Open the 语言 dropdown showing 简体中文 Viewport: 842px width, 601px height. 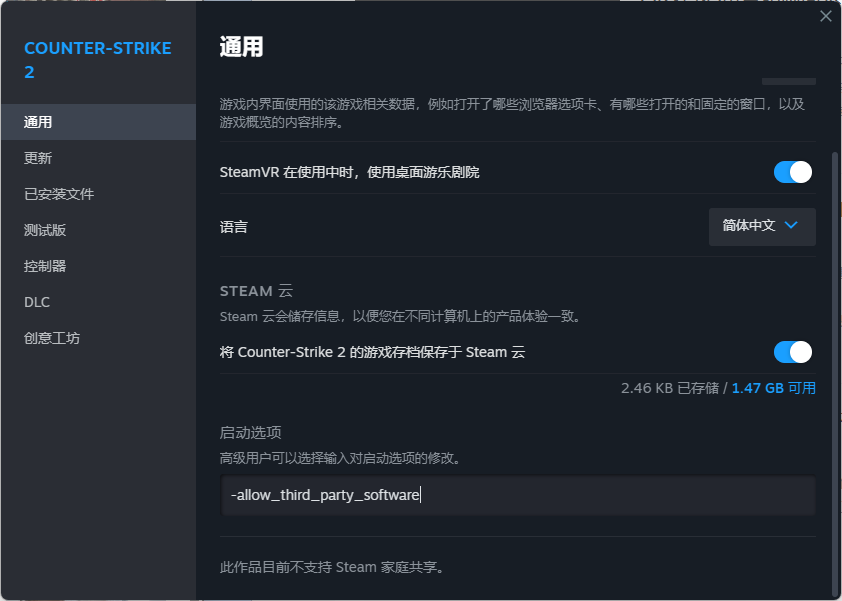[762, 227]
